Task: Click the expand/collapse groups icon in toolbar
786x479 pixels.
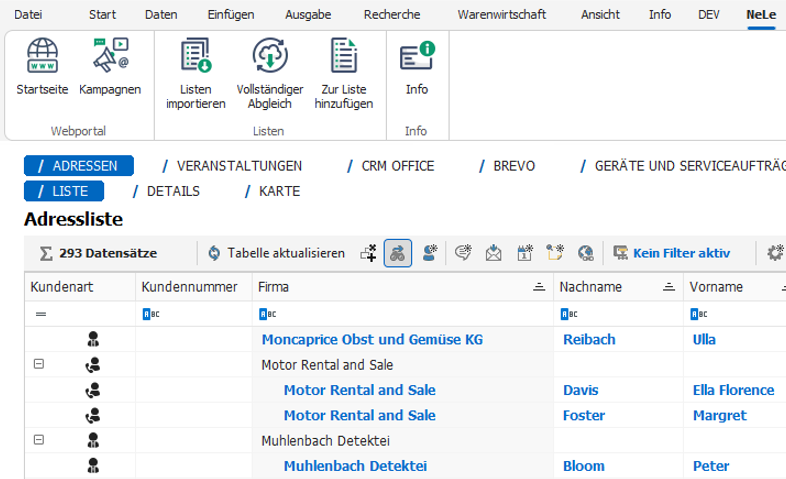Action: pyautogui.click(x=368, y=253)
